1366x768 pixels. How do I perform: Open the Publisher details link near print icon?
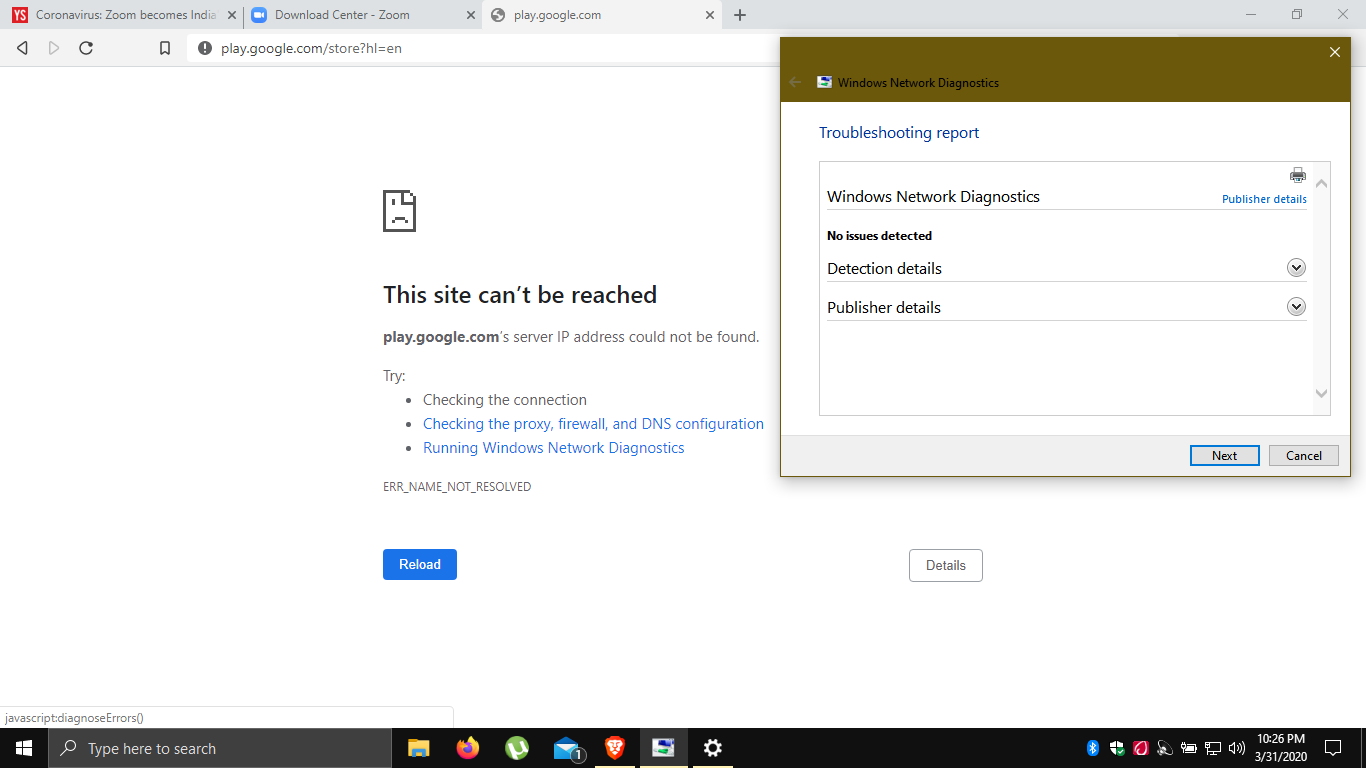[1264, 199]
